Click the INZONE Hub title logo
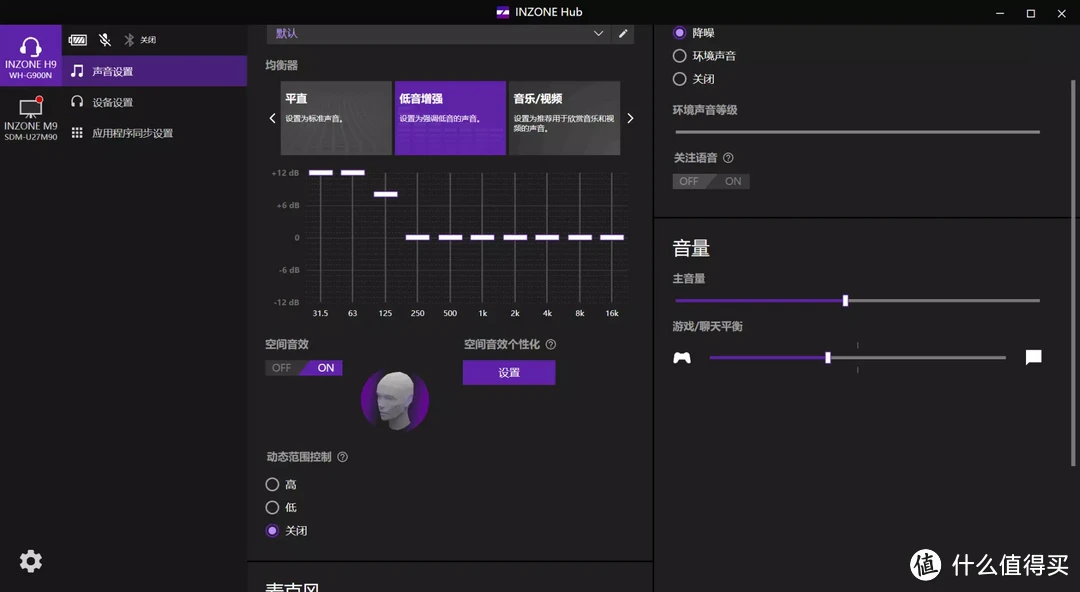This screenshot has height=592, width=1080. [x=503, y=12]
